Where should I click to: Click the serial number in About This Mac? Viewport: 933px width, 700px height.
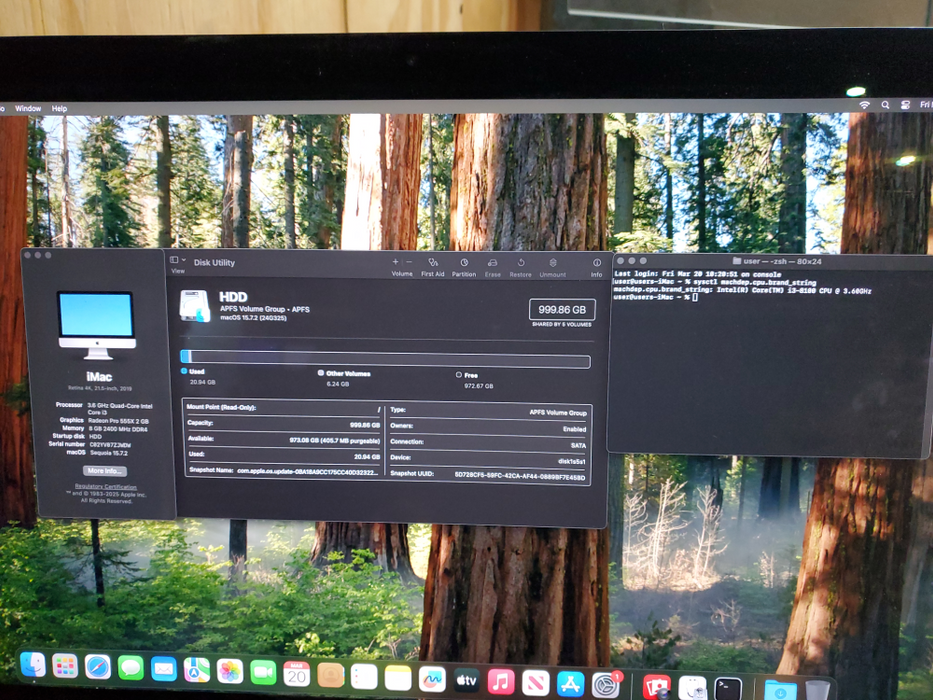pyautogui.click(x=110, y=445)
